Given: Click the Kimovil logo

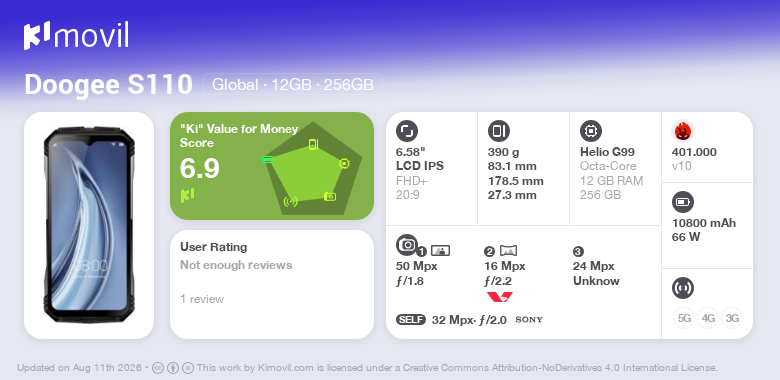Looking at the screenshot, I should [x=76, y=36].
